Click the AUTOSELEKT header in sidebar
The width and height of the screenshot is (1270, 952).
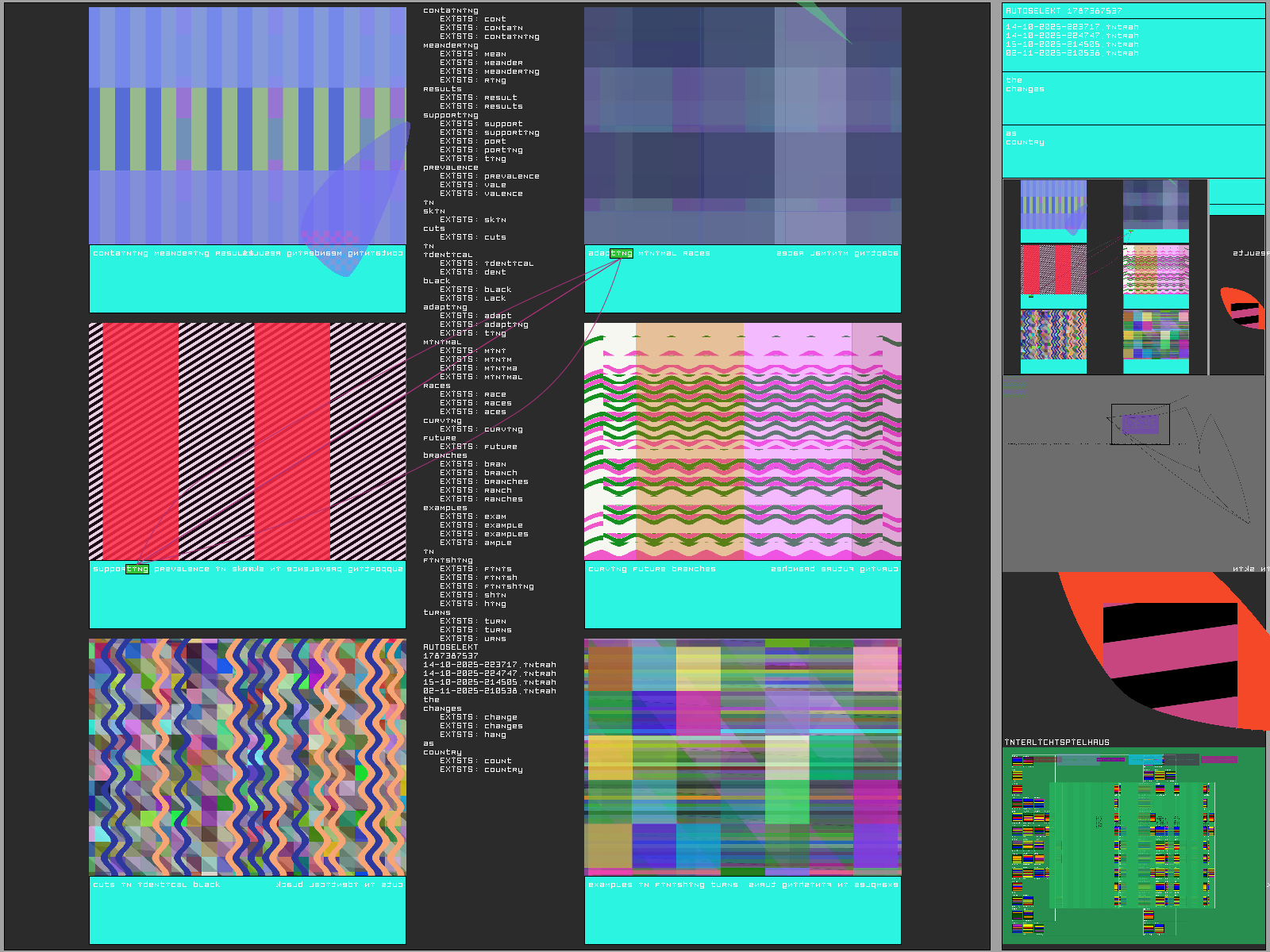point(1064,11)
